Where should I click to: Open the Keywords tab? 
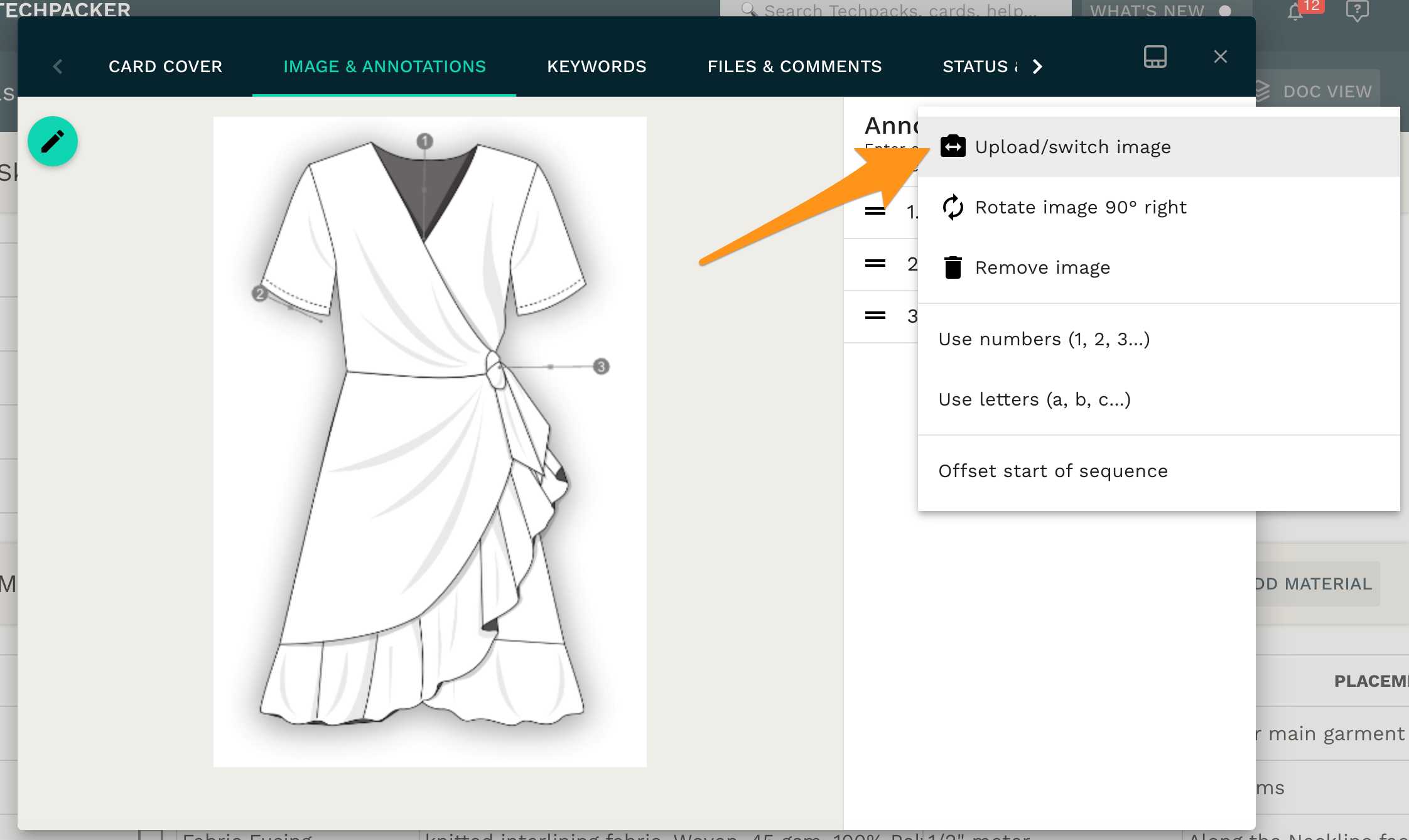[597, 67]
